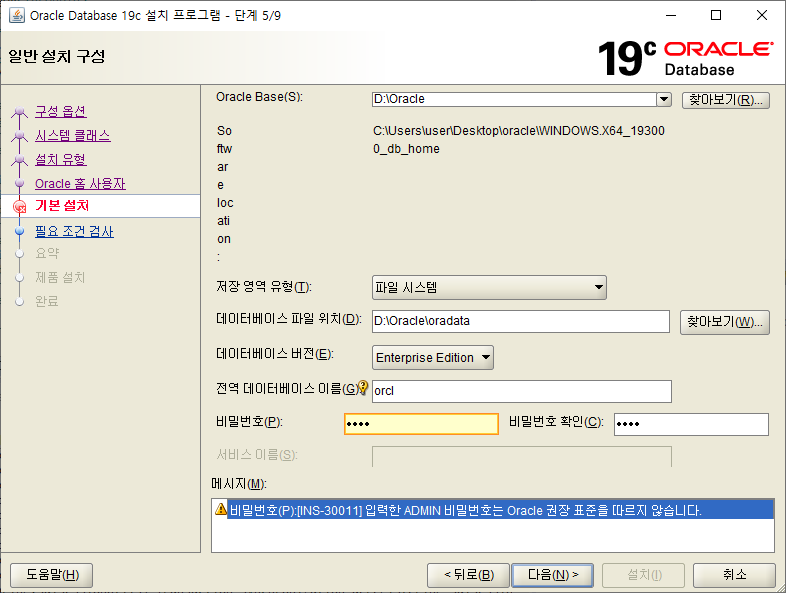Viewport: 786px width, 593px height.
Task: Click the help bulb icon beside global database name
Action: click(x=363, y=387)
